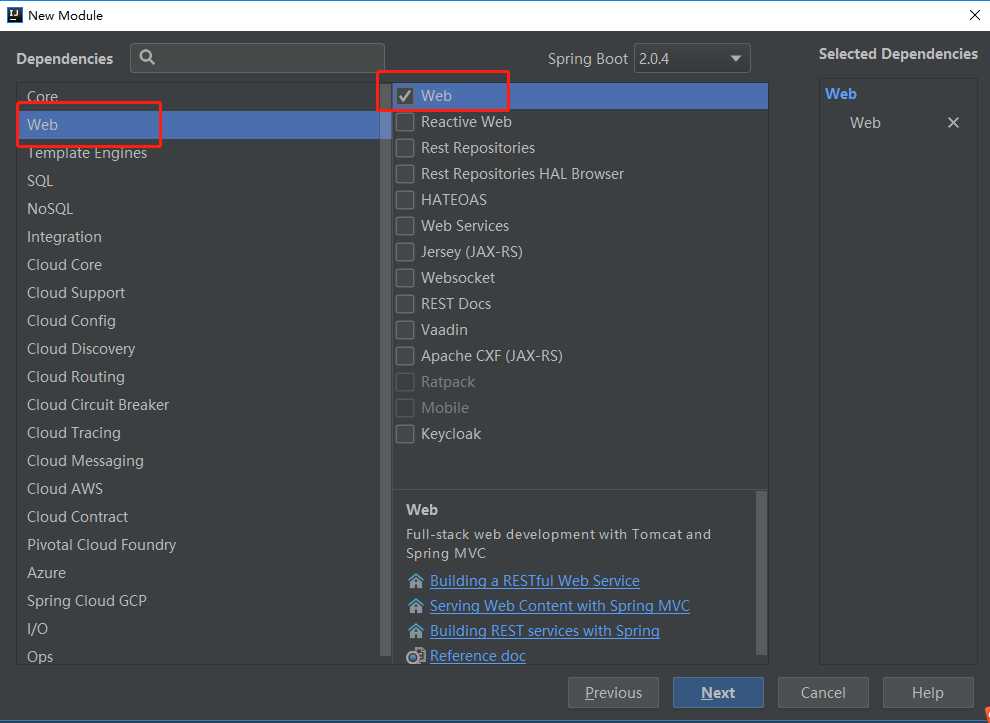This screenshot has height=723, width=990.
Task: Click the Next button
Action: (x=718, y=693)
